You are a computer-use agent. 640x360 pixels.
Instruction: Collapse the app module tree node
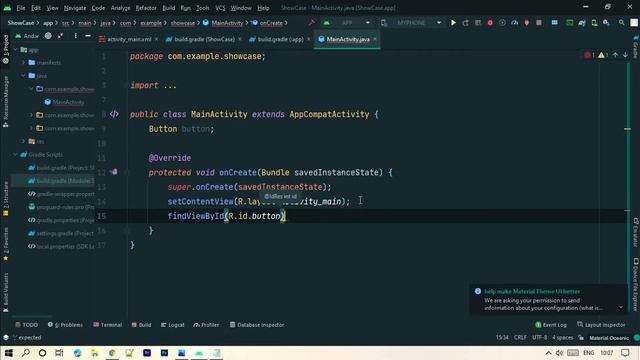click(16, 50)
